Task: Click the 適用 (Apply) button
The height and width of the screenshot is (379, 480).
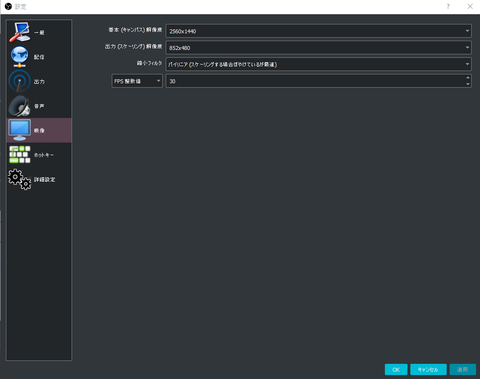Action: point(463,369)
